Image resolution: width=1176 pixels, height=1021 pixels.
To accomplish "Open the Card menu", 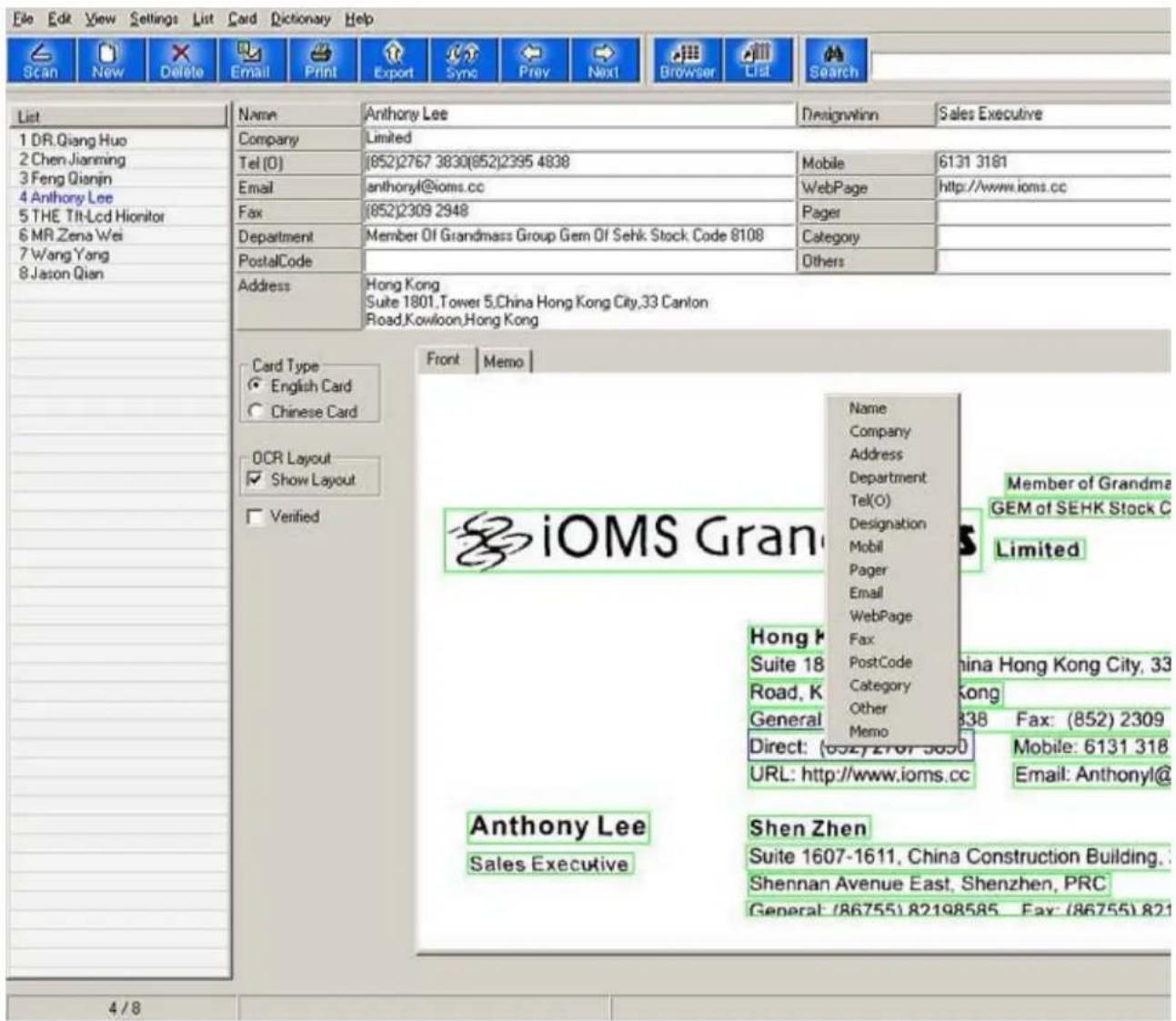I will (x=242, y=18).
